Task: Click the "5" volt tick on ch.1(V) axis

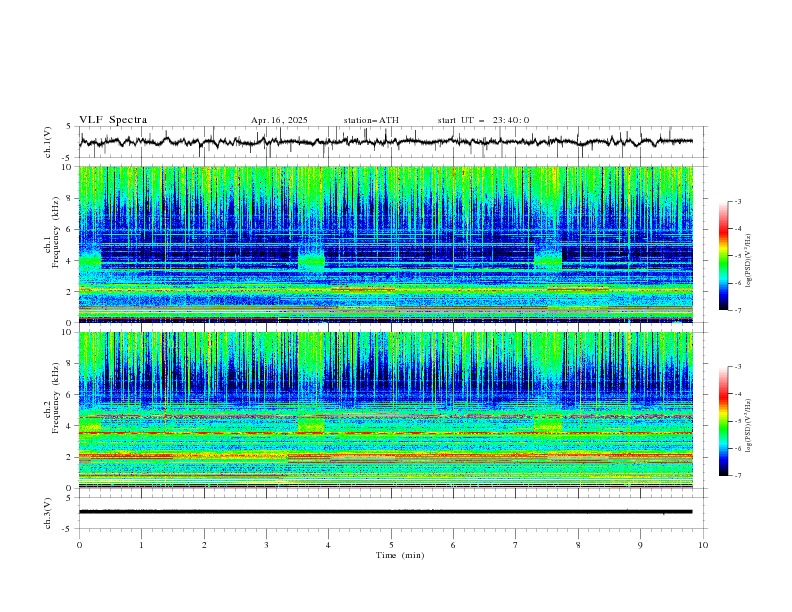Action: coord(69,127)
